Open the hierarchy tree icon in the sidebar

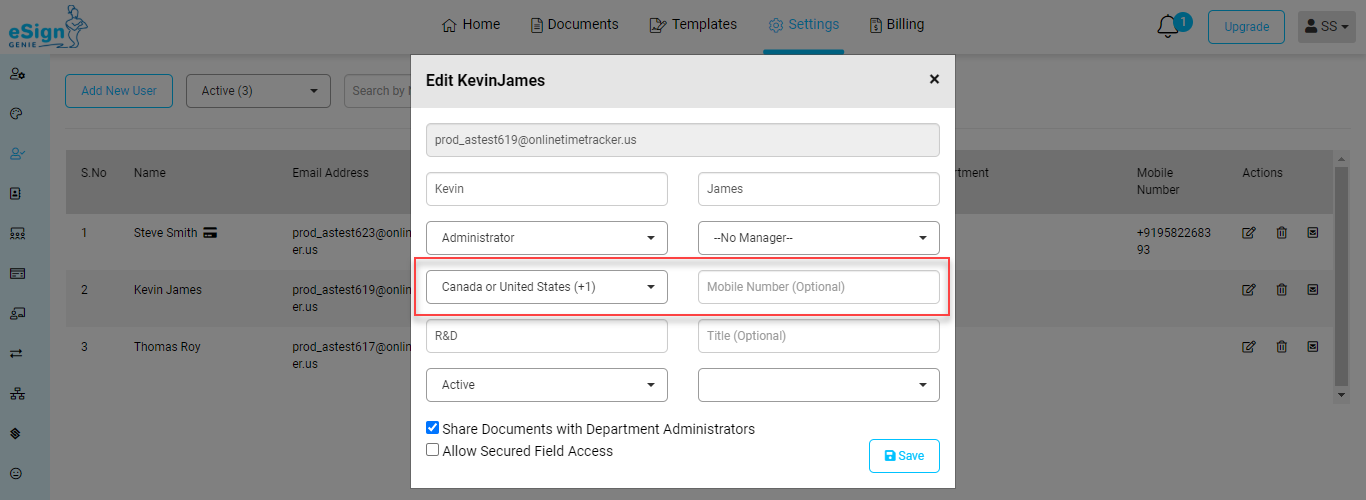[x=16, y=393]
